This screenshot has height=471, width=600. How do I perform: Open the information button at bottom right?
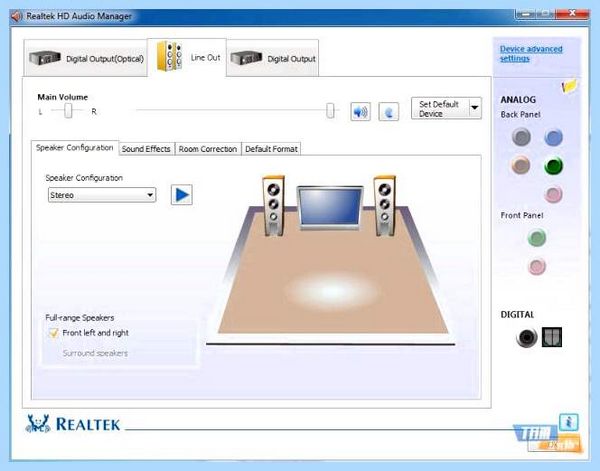pyautogui.click(x=569, y=422)
